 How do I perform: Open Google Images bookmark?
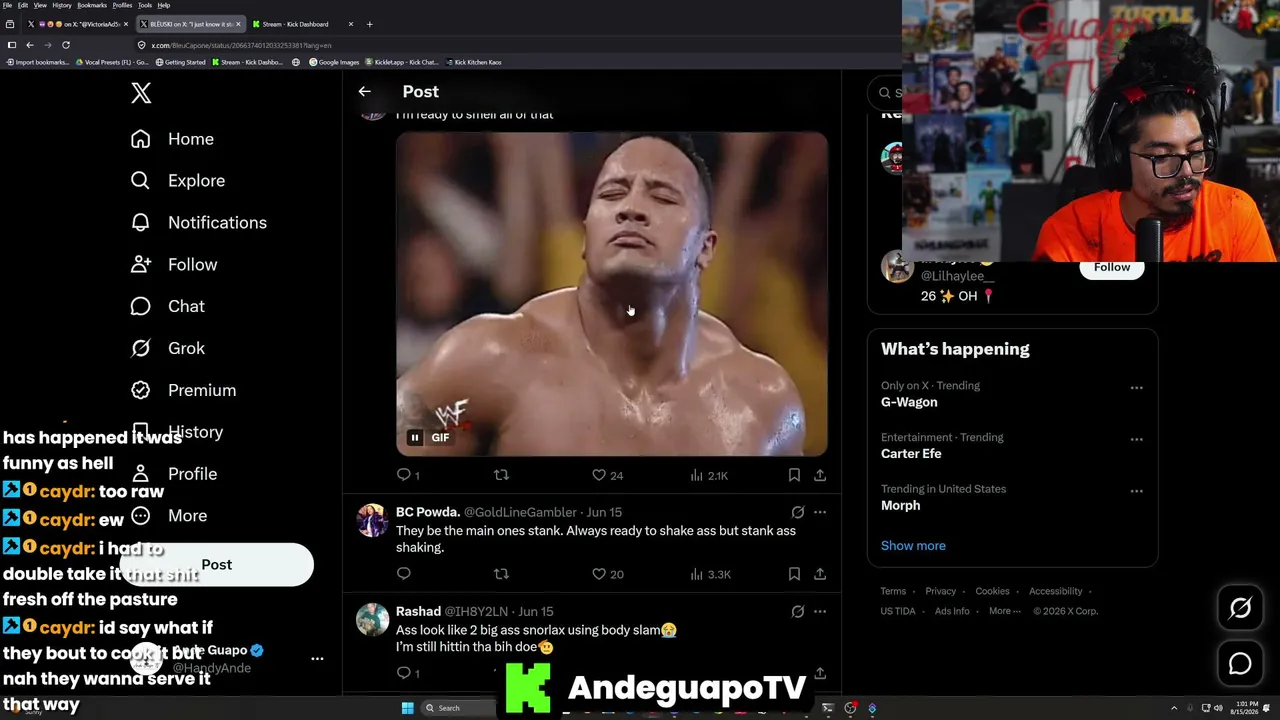(x=334, y=62)
